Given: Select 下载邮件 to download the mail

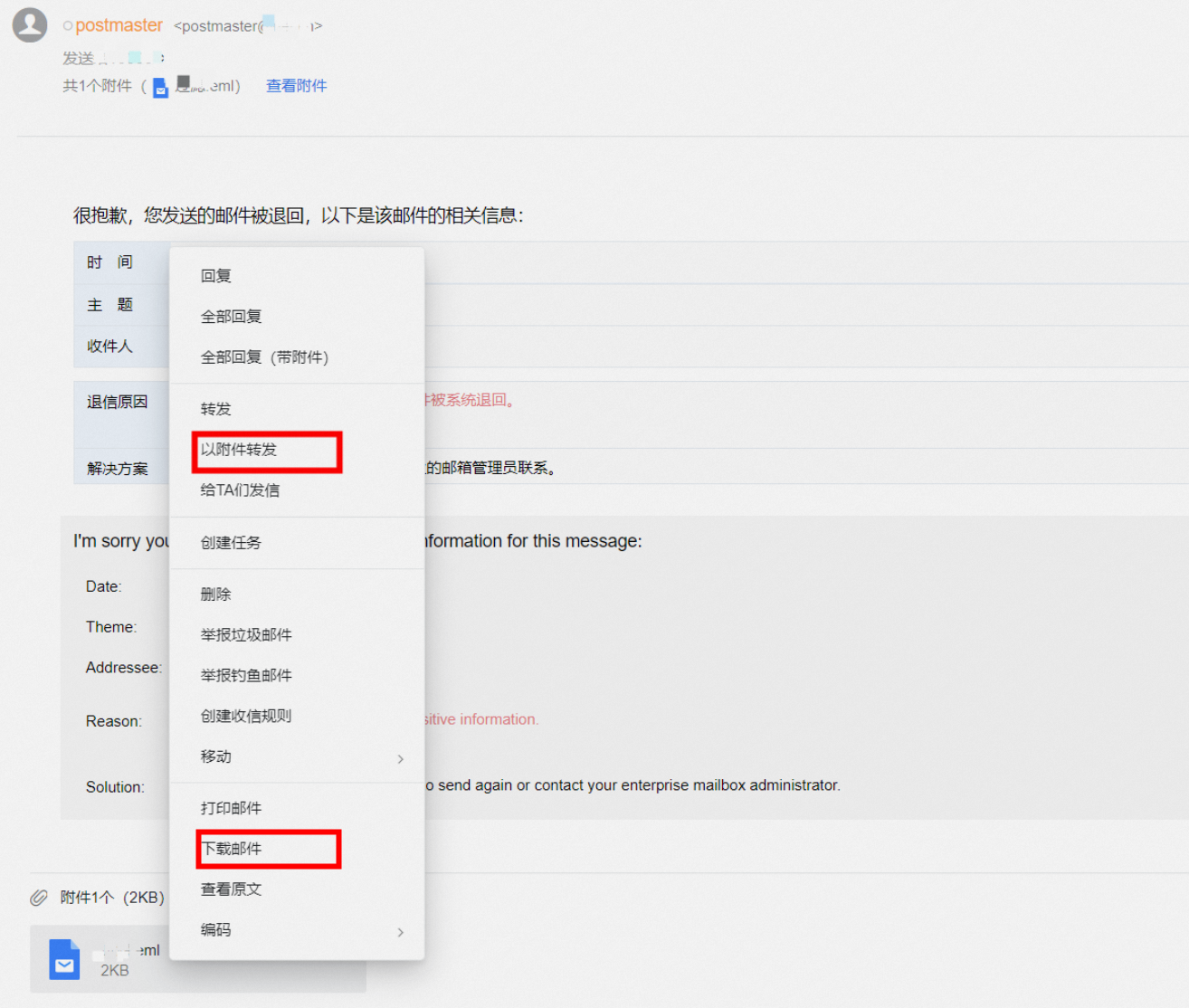Looking at the screenshot, I should (x=232, y=849).
